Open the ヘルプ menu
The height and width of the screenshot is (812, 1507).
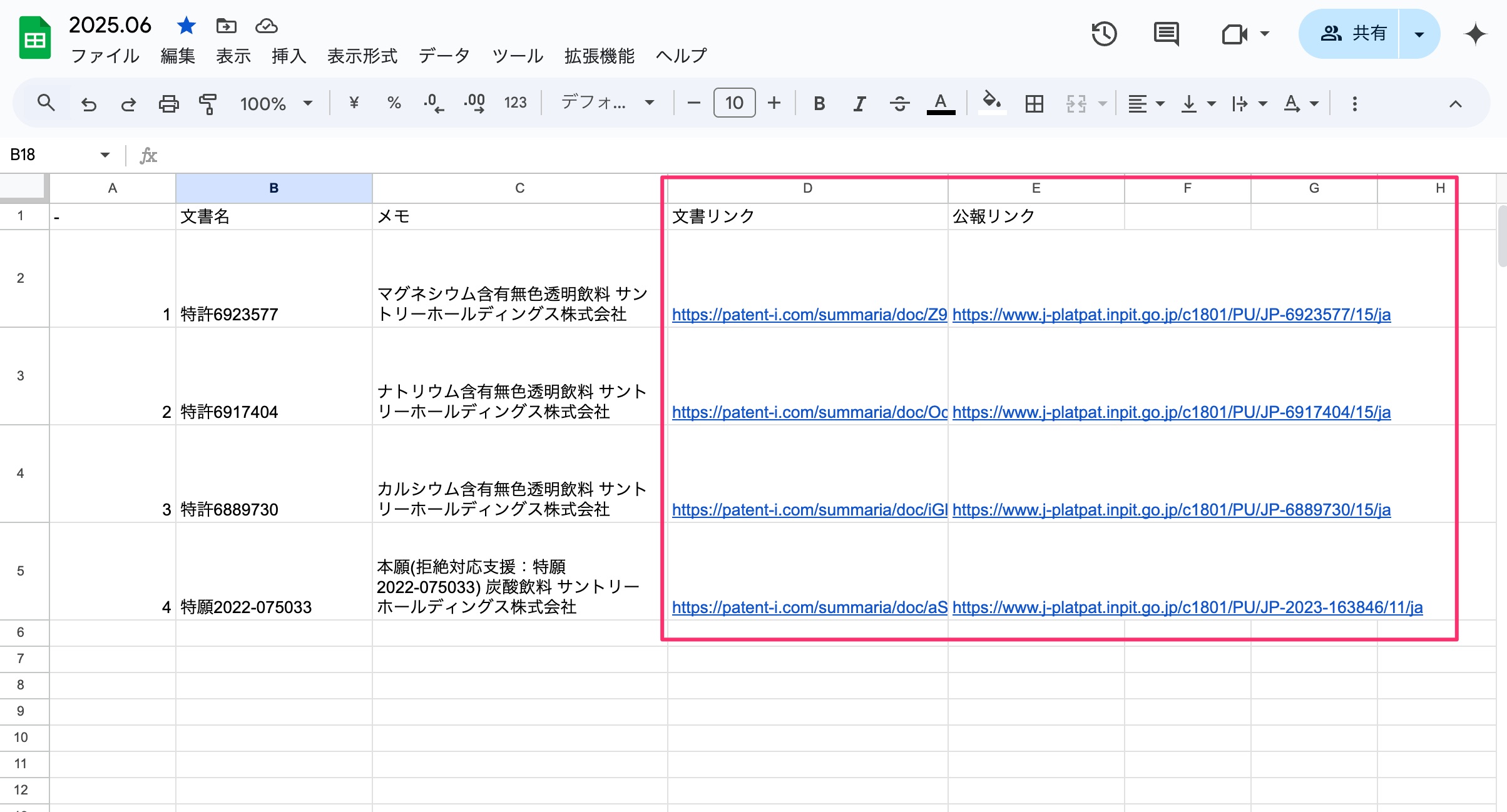(x=681, y=56)
